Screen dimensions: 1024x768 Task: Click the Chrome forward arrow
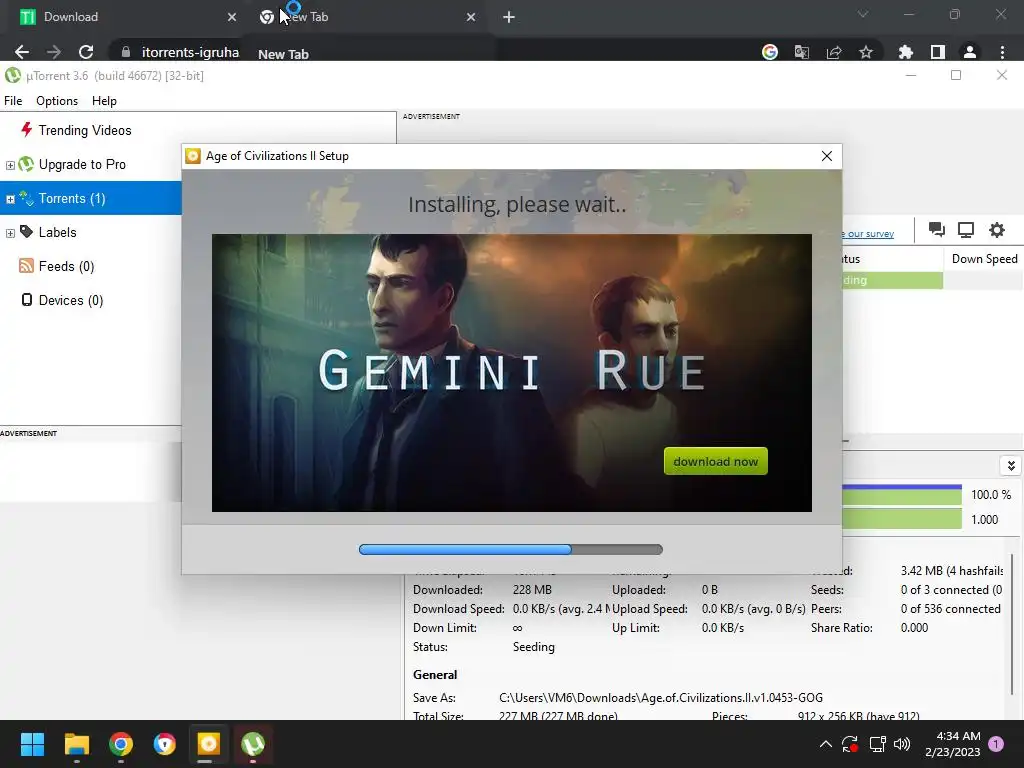click(x=54, y=52)
